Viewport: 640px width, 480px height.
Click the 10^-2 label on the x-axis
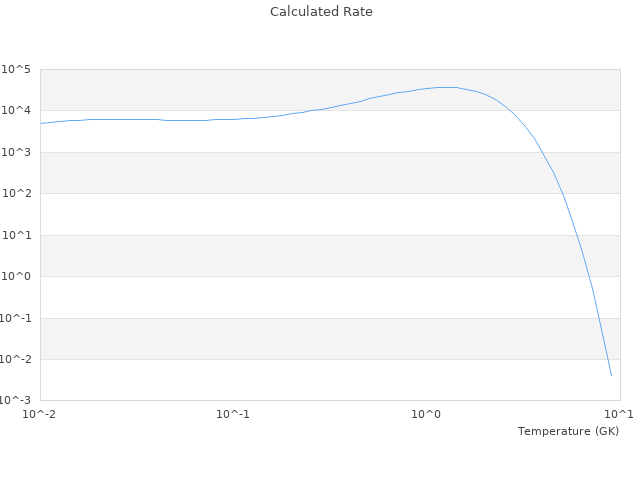pyautogui.click(x=40, y=414)
